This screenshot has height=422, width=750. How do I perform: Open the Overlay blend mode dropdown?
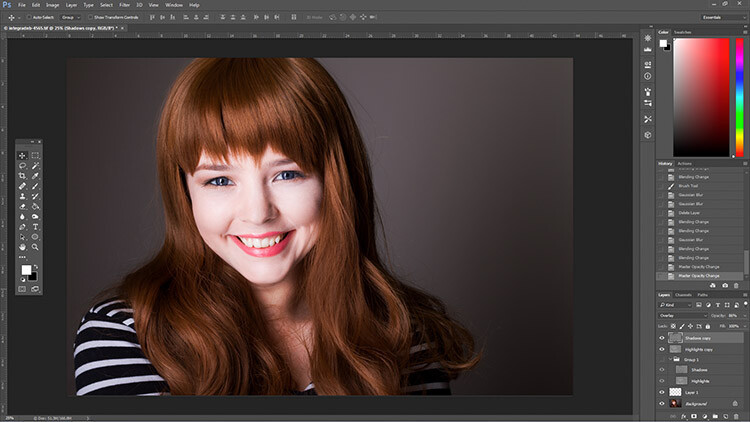click(683, 315)
